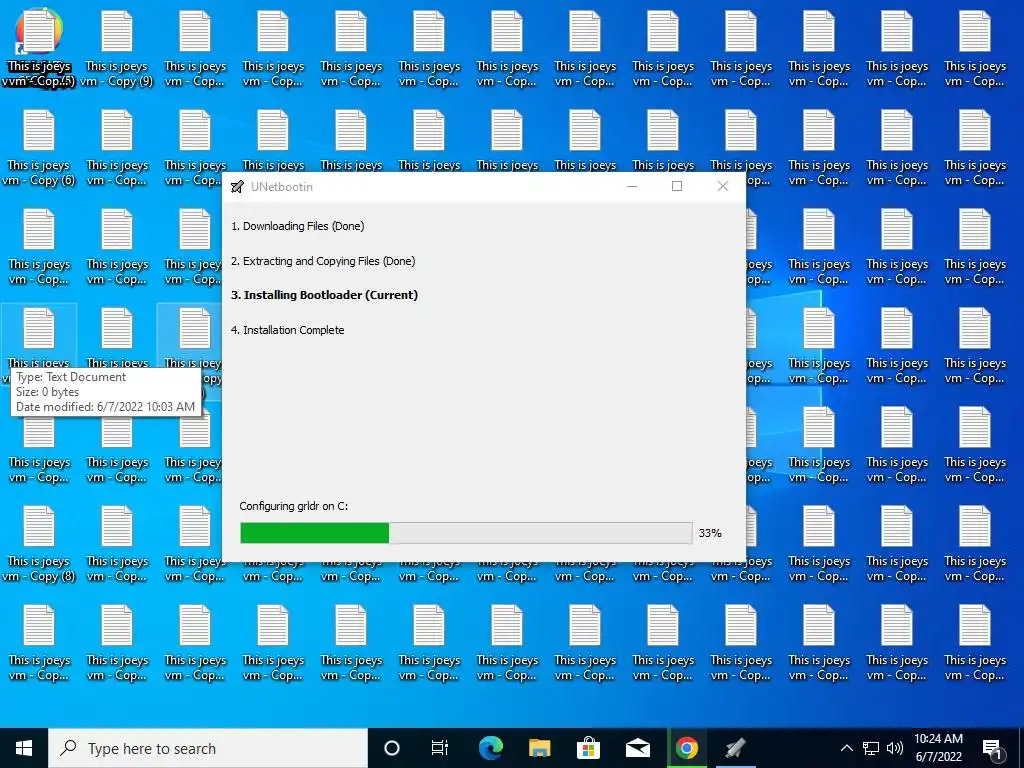Screen dimensions: 1024x768
Task: Close the UNetbootin window
Action: click(723, 186)
